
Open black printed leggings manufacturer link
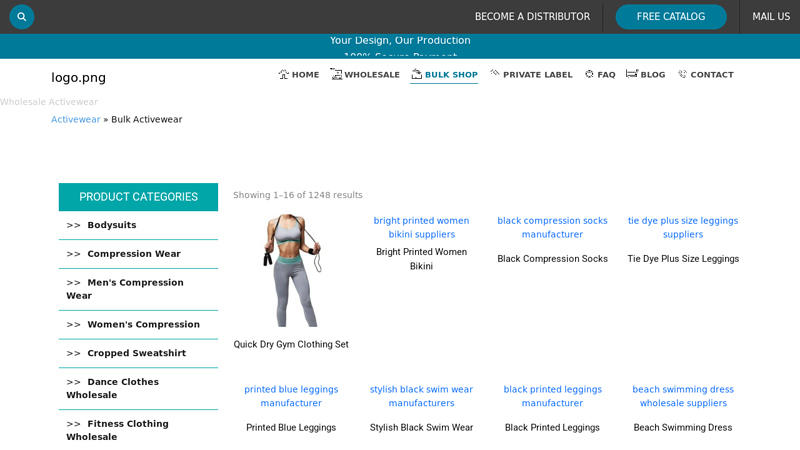click(x=552, y=396)
